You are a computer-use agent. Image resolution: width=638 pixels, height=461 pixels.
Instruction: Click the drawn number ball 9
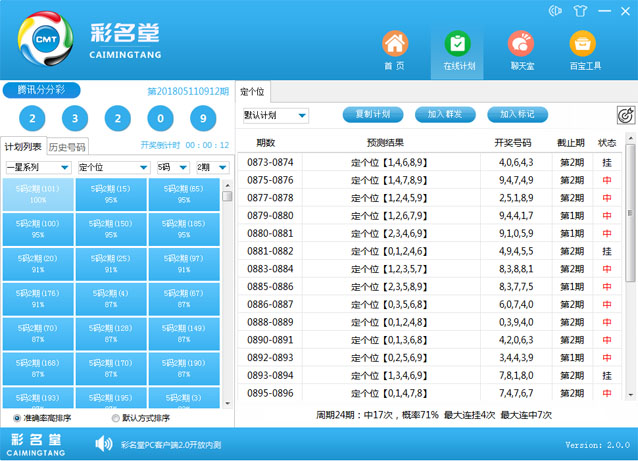[x=203, y=118]
